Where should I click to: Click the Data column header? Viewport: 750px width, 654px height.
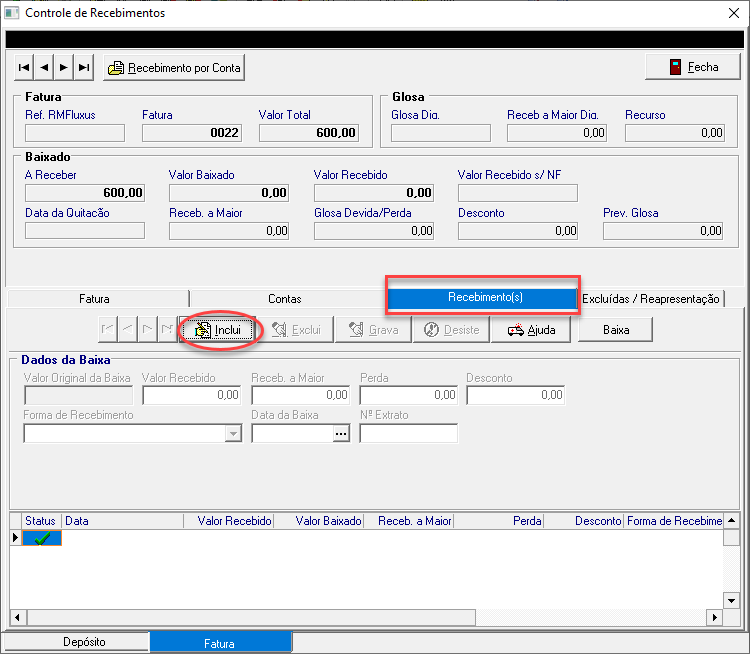click(x=122, y=521)
